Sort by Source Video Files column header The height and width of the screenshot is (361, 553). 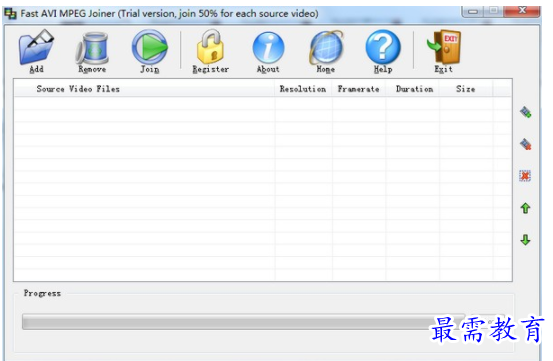145,89
